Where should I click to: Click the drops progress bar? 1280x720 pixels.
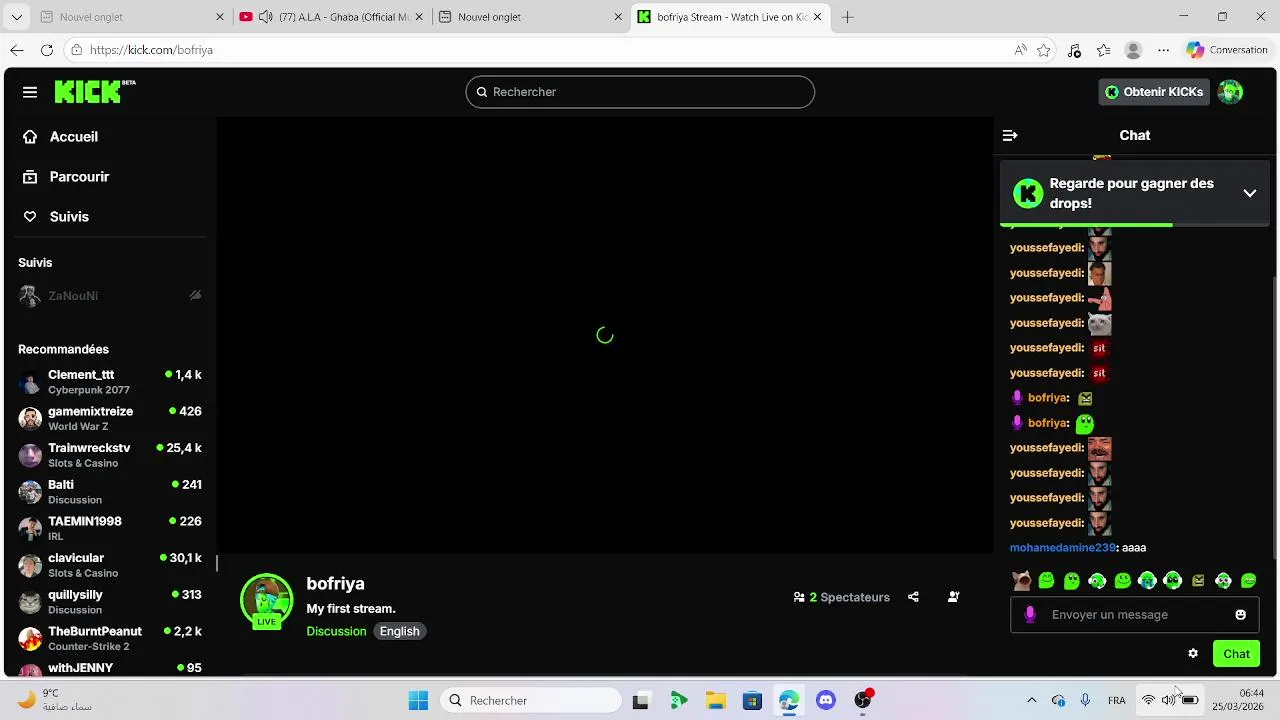pyautogui.click(x=1135, y=225)
